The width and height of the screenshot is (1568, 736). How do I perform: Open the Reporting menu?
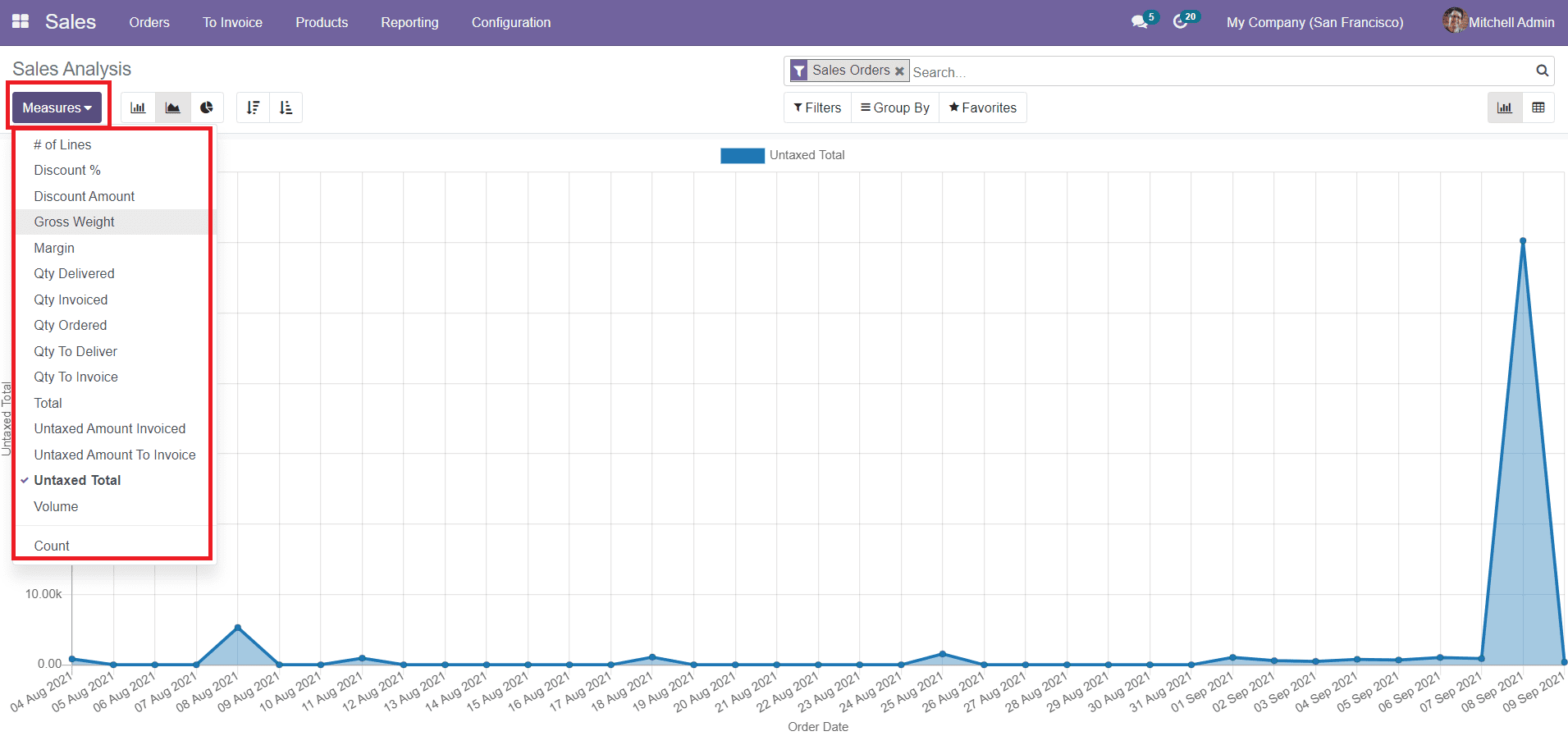point(409,22)
